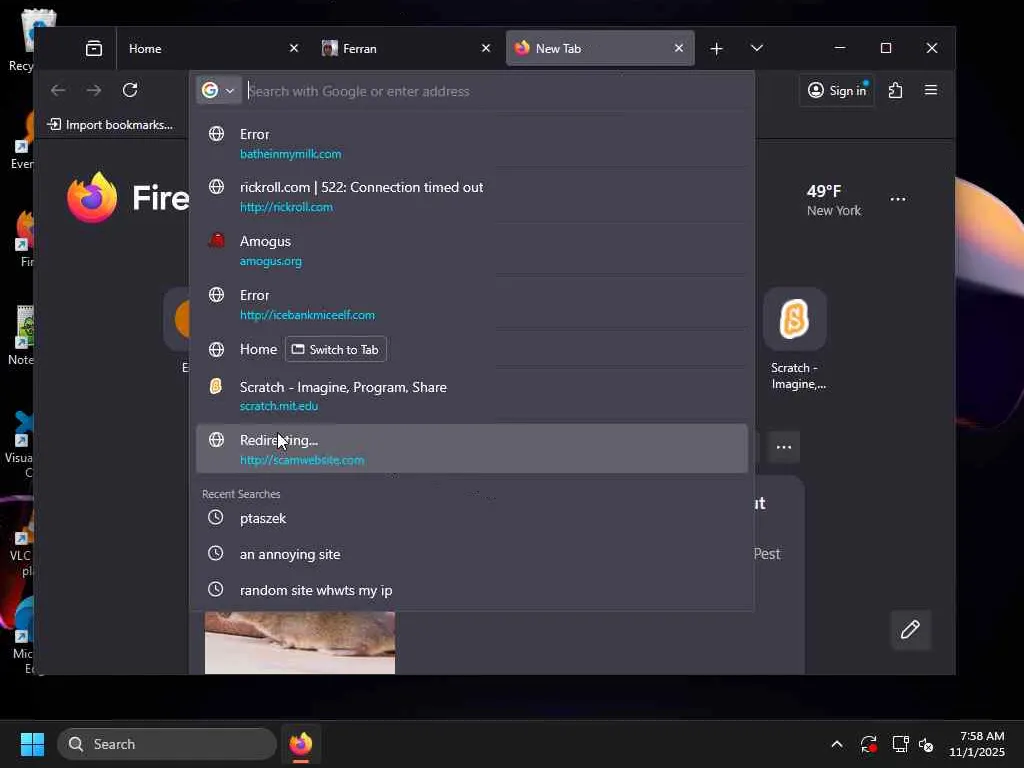
Task: Close the Ferran tab
Action: (486, 48)
